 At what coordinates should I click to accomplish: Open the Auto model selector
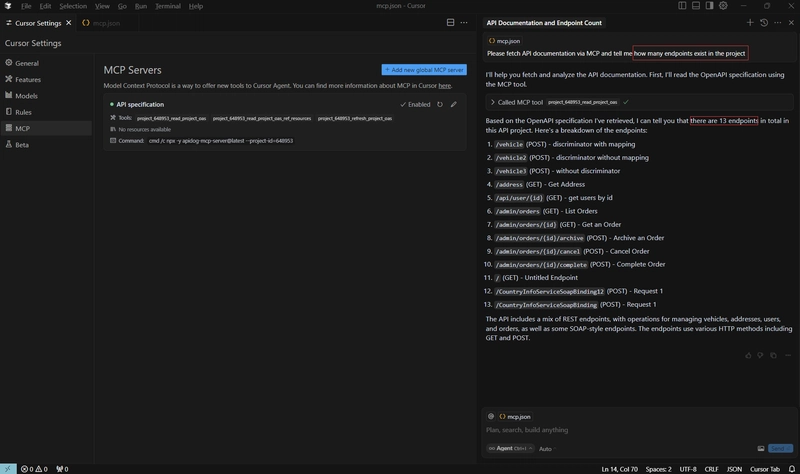(x=547, y=449)
